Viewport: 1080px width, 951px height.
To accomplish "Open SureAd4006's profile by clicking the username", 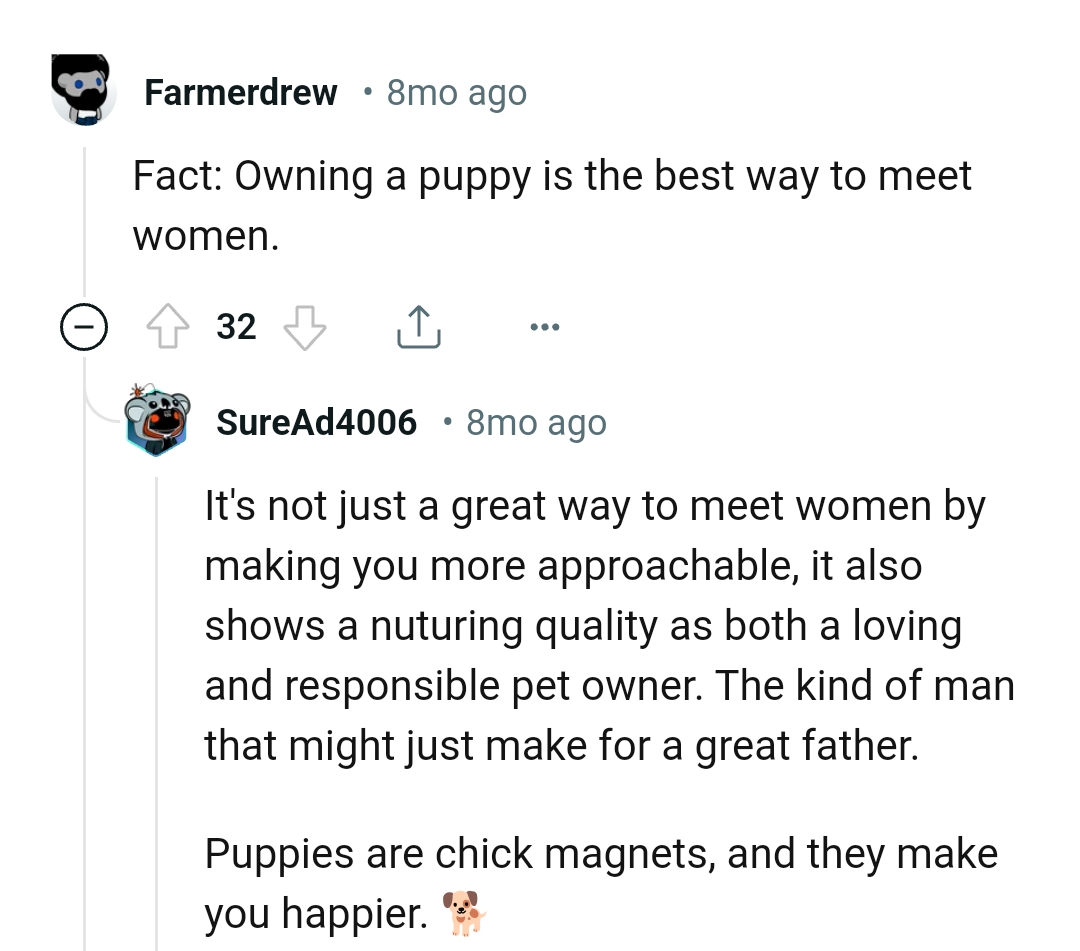I will click(317, 421).
